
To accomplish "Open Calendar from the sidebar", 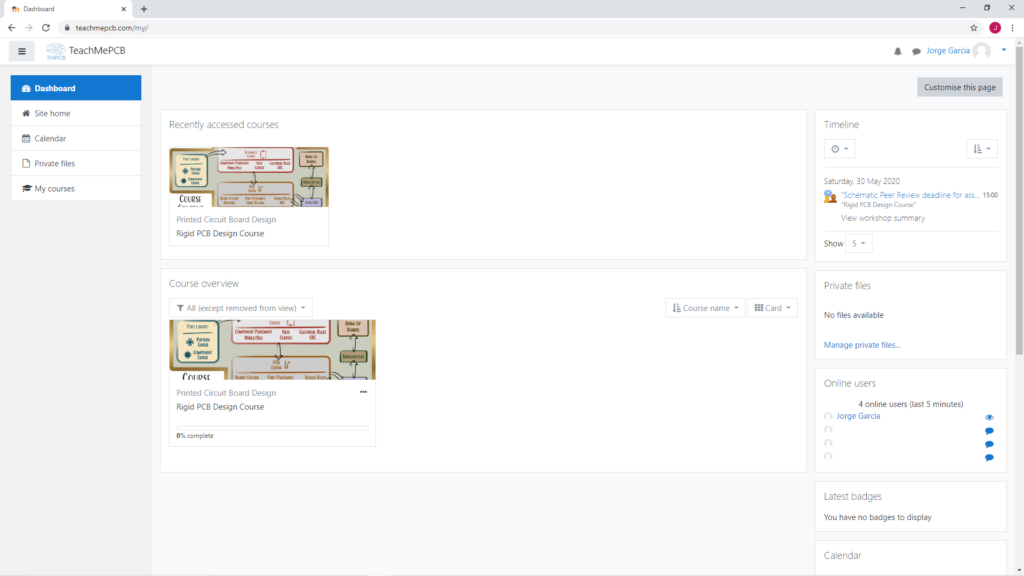I will tap(76, 138).
